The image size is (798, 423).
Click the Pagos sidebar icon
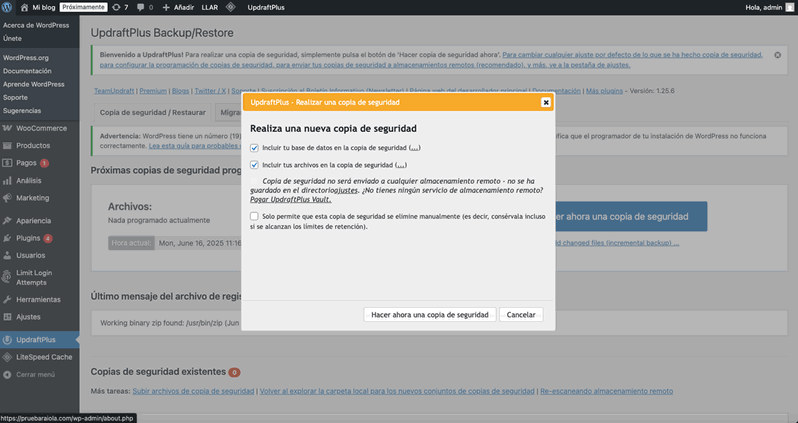tap(7, 163)
